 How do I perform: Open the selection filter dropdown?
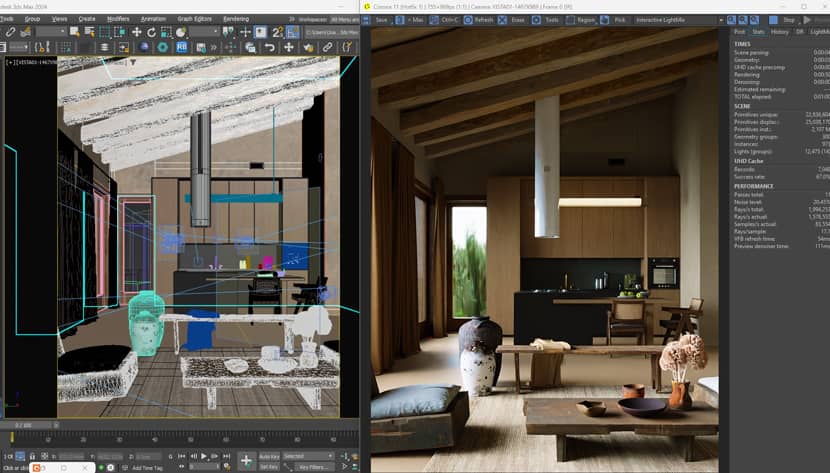[51, 32]
